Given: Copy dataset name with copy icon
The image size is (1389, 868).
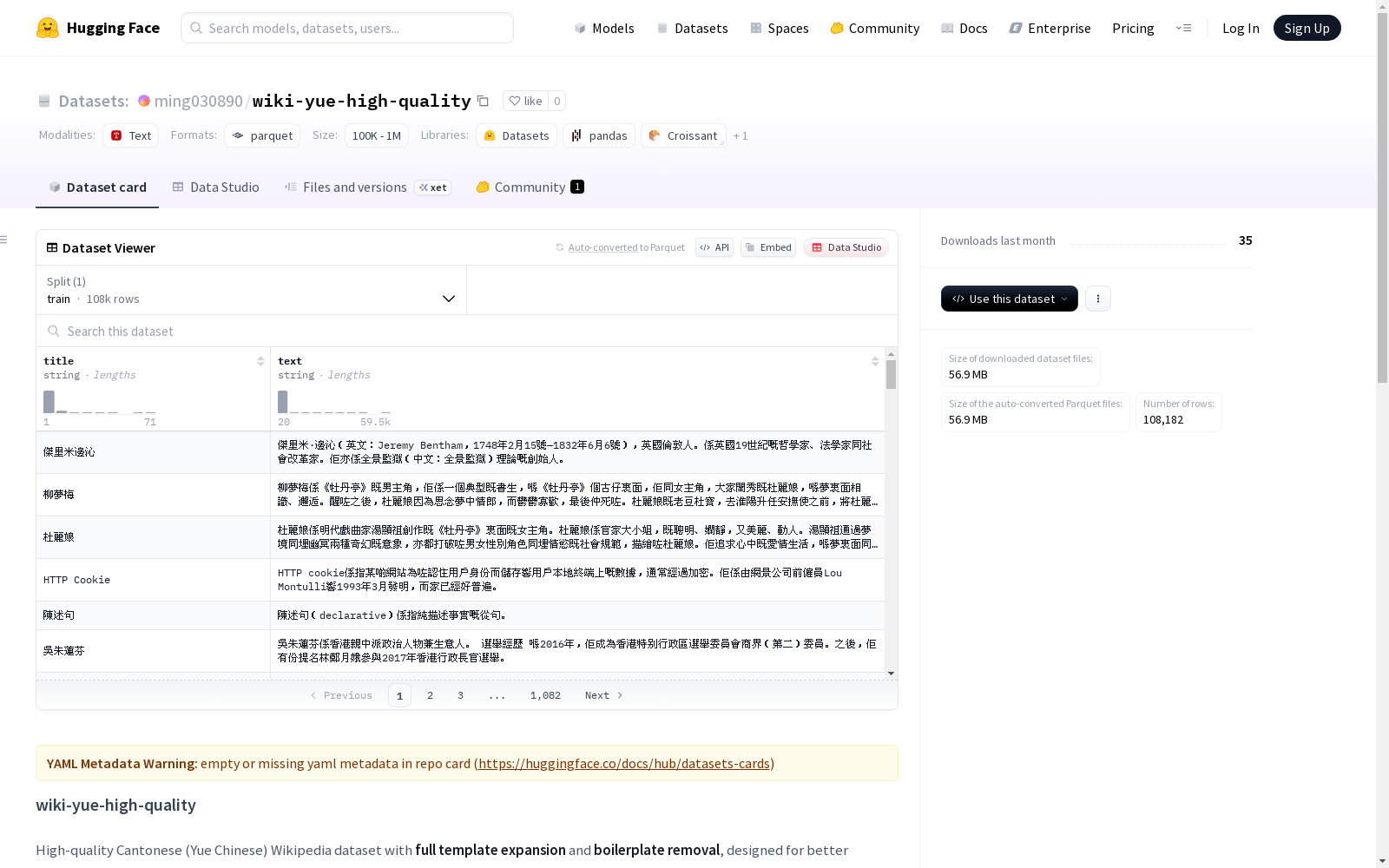Looking at the screenshot, I should [484, 101].
